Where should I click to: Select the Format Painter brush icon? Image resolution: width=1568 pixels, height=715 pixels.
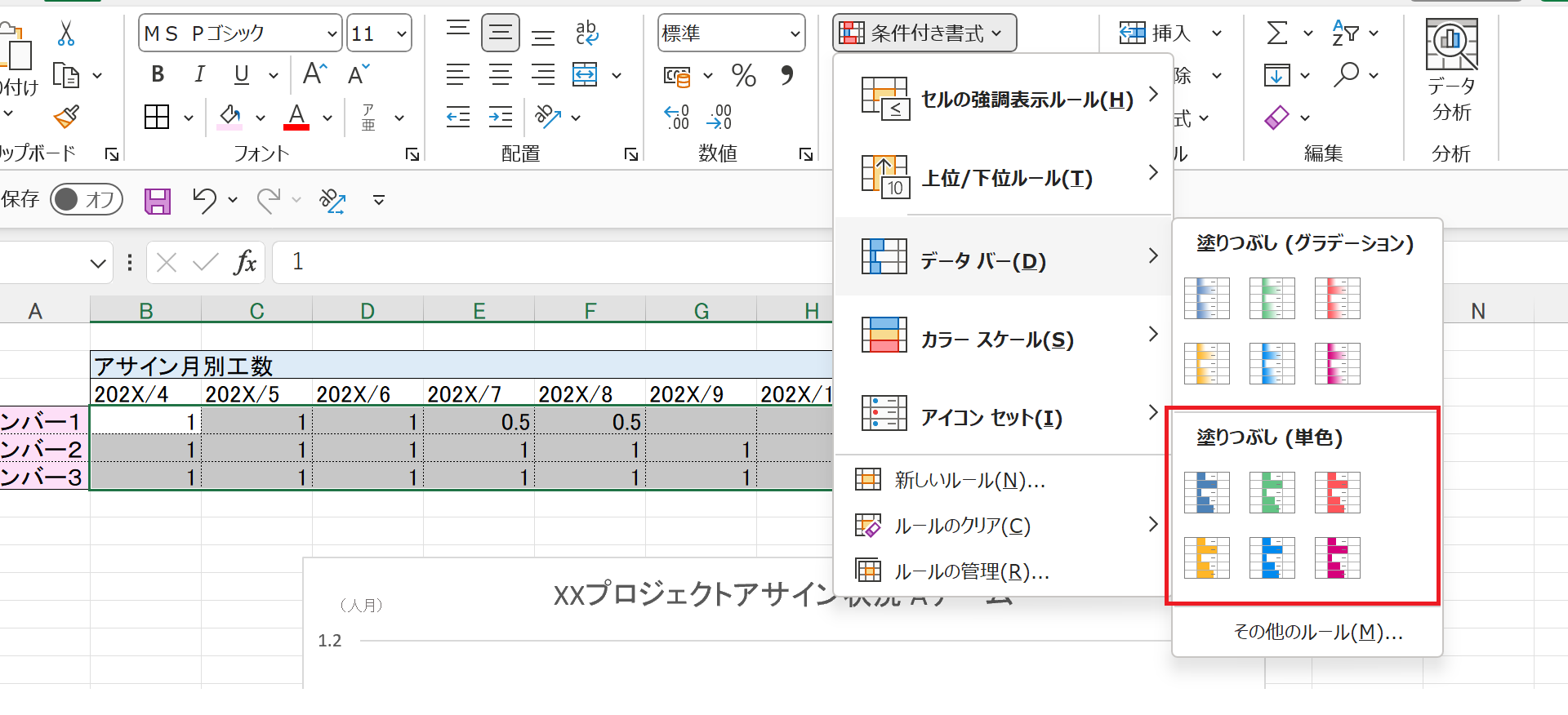(x=66, y=117)
